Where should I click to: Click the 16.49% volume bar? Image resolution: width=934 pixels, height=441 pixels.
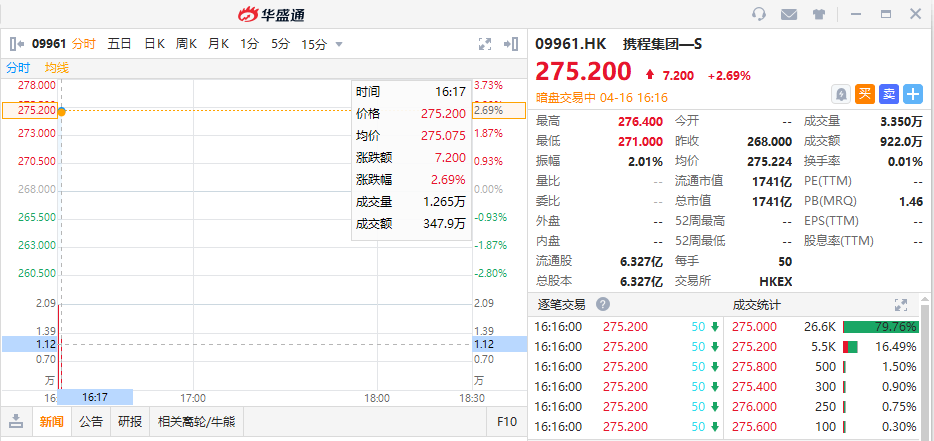tap(850, 347)
